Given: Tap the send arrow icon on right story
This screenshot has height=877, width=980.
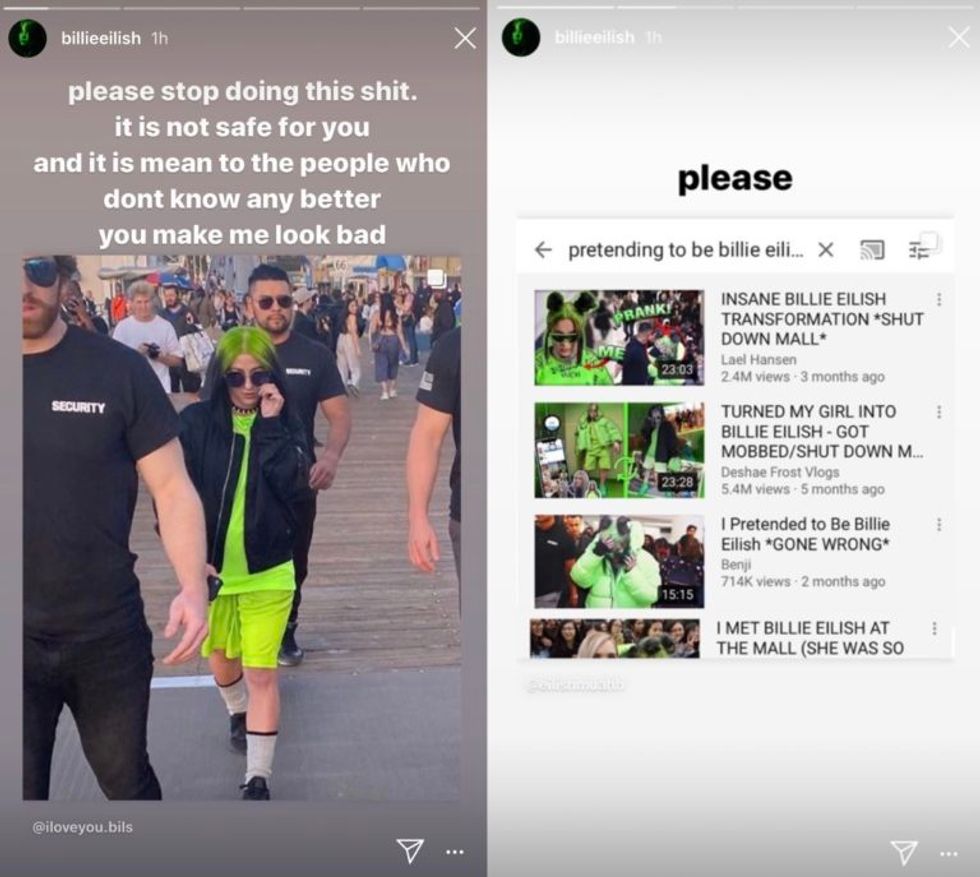Looking at the screenshot, I should pyautogui.click(x=904, y=853).
